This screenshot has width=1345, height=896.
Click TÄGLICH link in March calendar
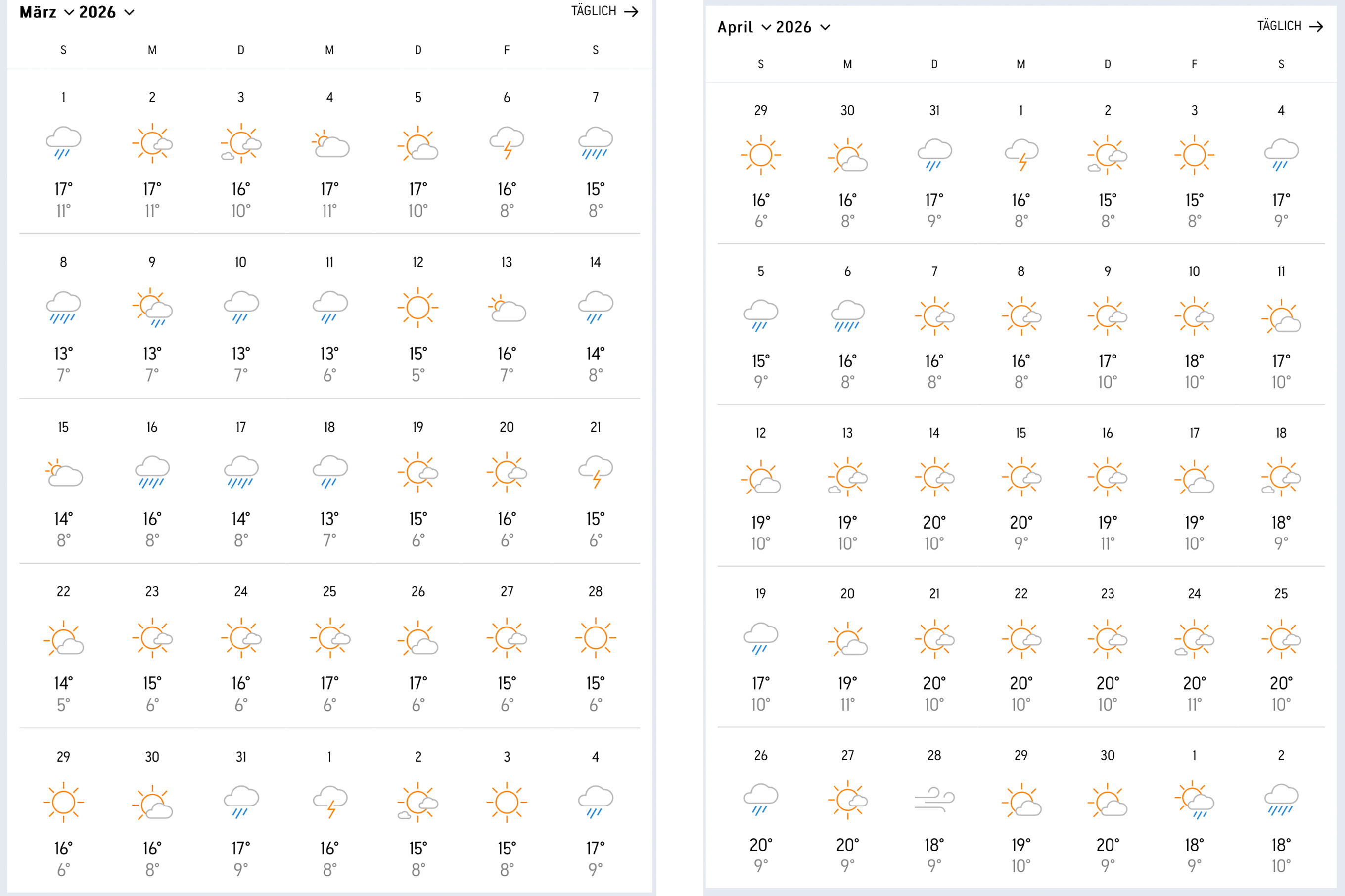coord(604,11)
